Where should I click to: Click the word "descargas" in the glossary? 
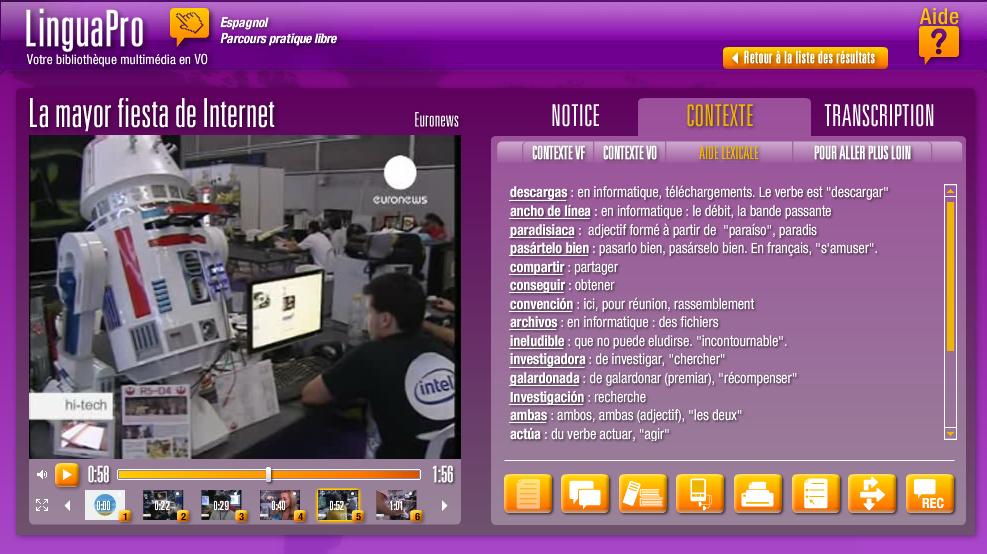click(x=538, y=193)
